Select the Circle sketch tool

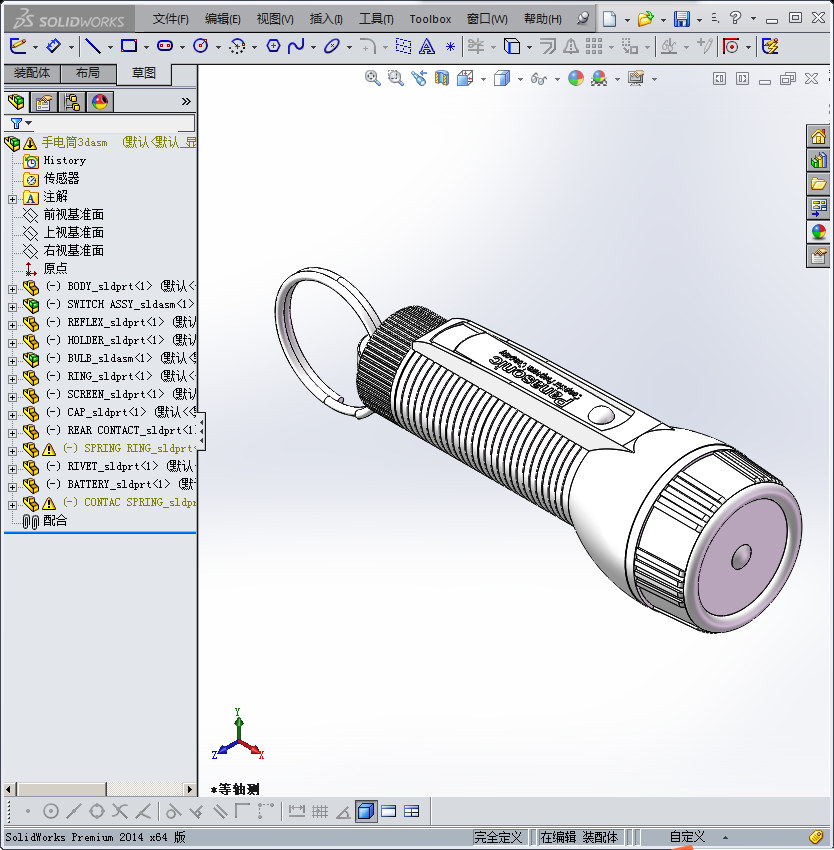[201, 46]
